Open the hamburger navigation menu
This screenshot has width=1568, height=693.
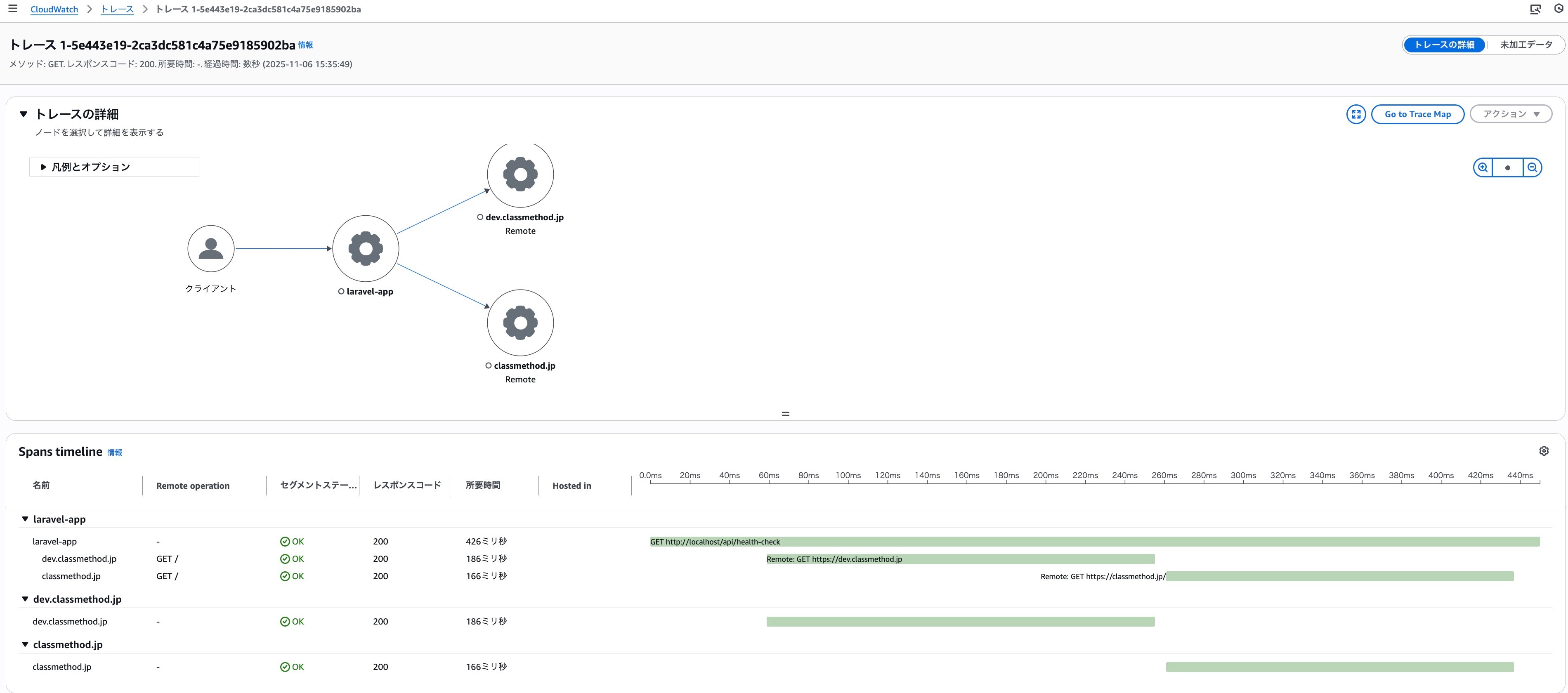(12, 9)
